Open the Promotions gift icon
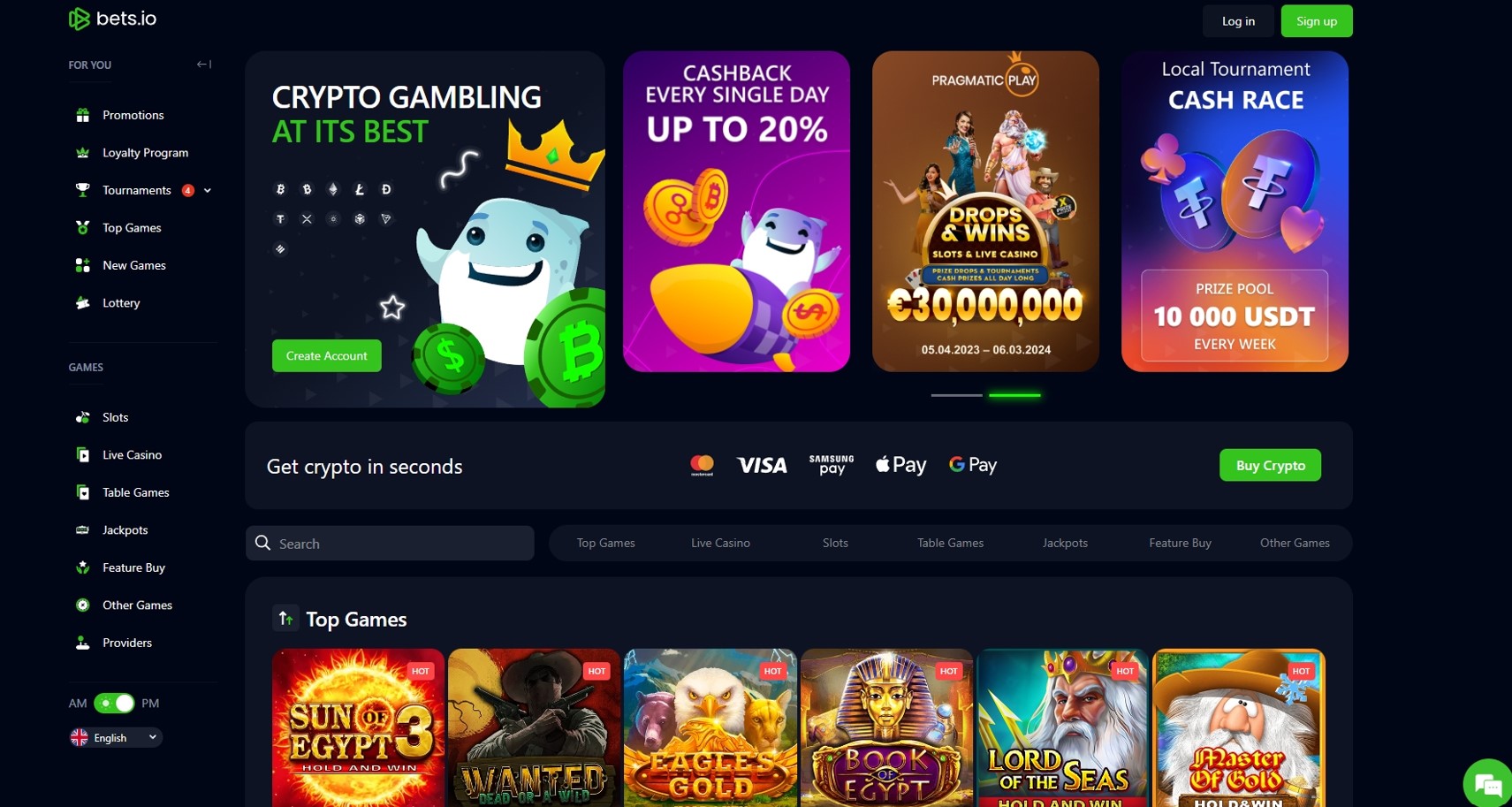This screenshot has width=1512, height=807. 82,115
